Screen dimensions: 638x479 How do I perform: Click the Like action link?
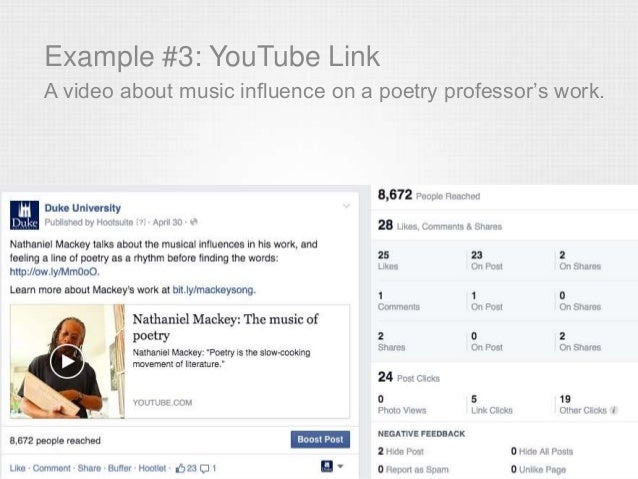[x=17, y=467]
